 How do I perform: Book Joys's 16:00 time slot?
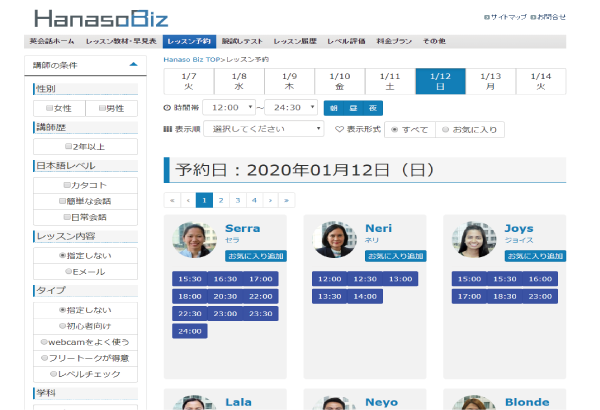tap(540, 279)
